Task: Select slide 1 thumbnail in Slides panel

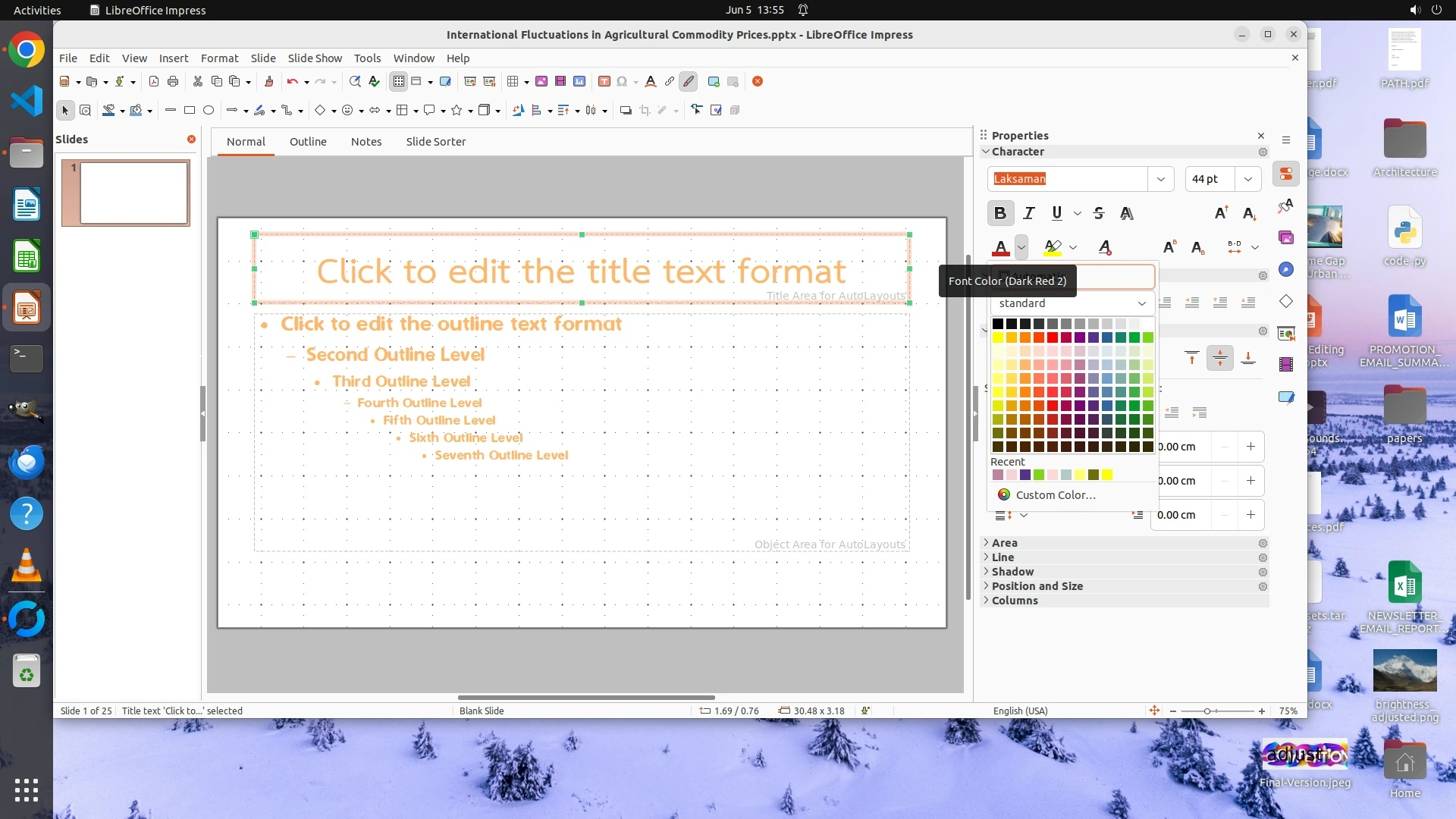Action: point(133,193)
